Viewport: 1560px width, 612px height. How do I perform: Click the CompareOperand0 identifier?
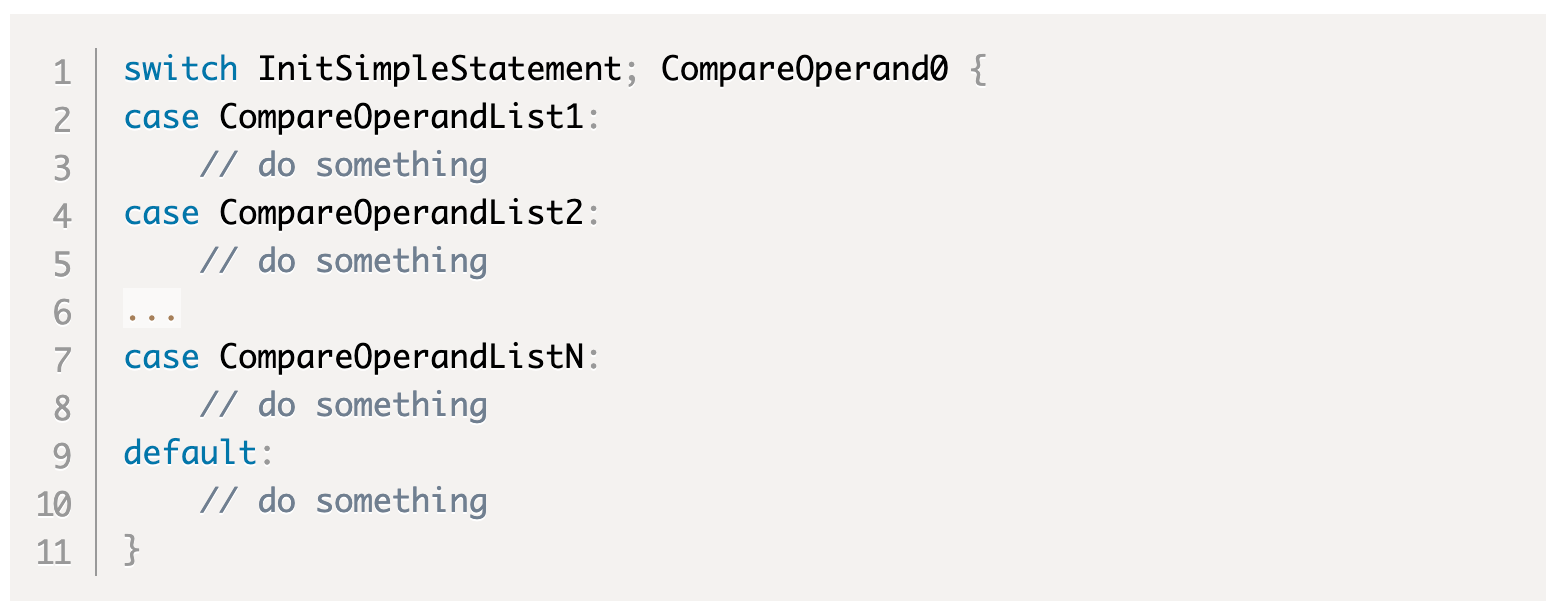[804, 70]
